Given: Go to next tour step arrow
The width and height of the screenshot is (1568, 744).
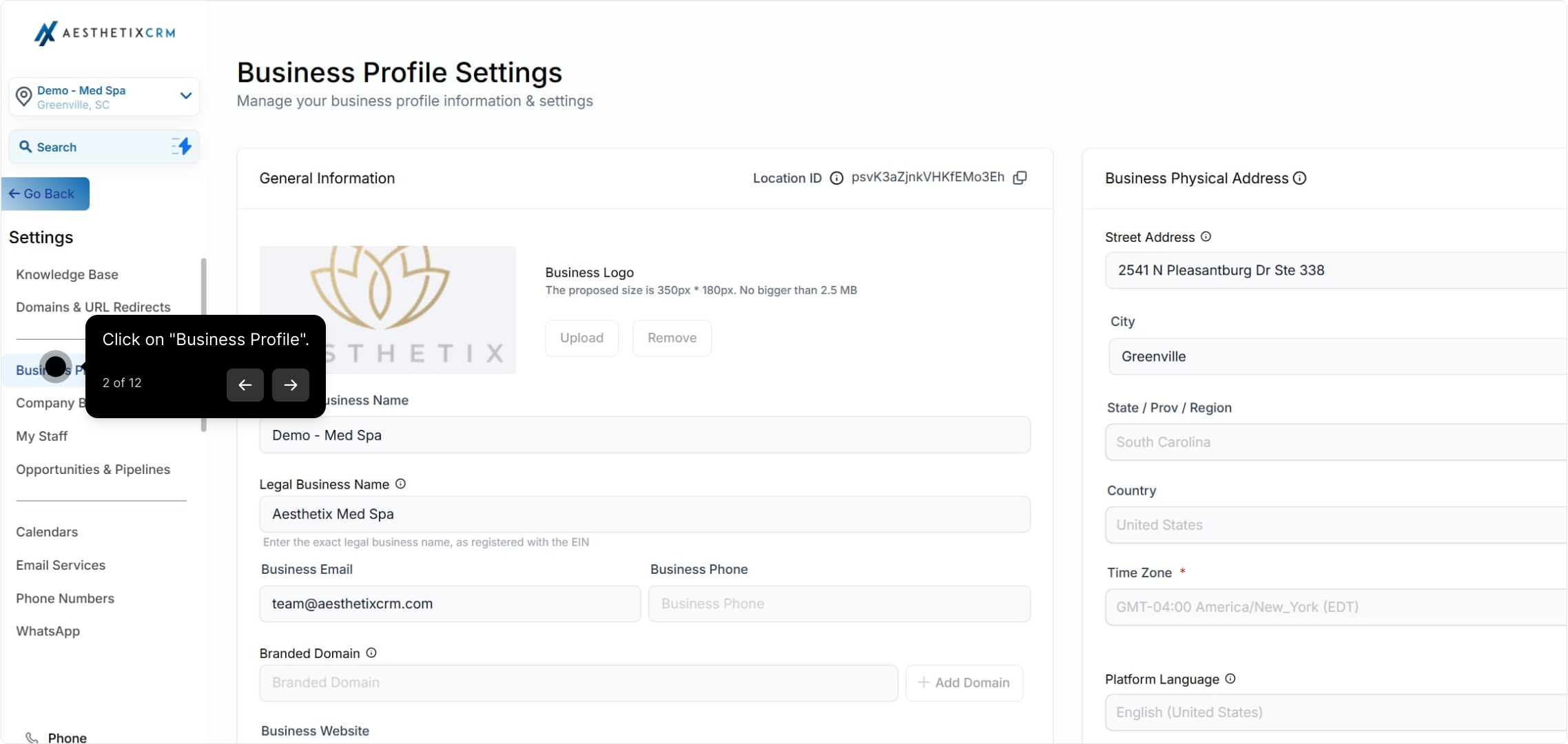Looking at the screenshot, I should click(x=291, y=385).
